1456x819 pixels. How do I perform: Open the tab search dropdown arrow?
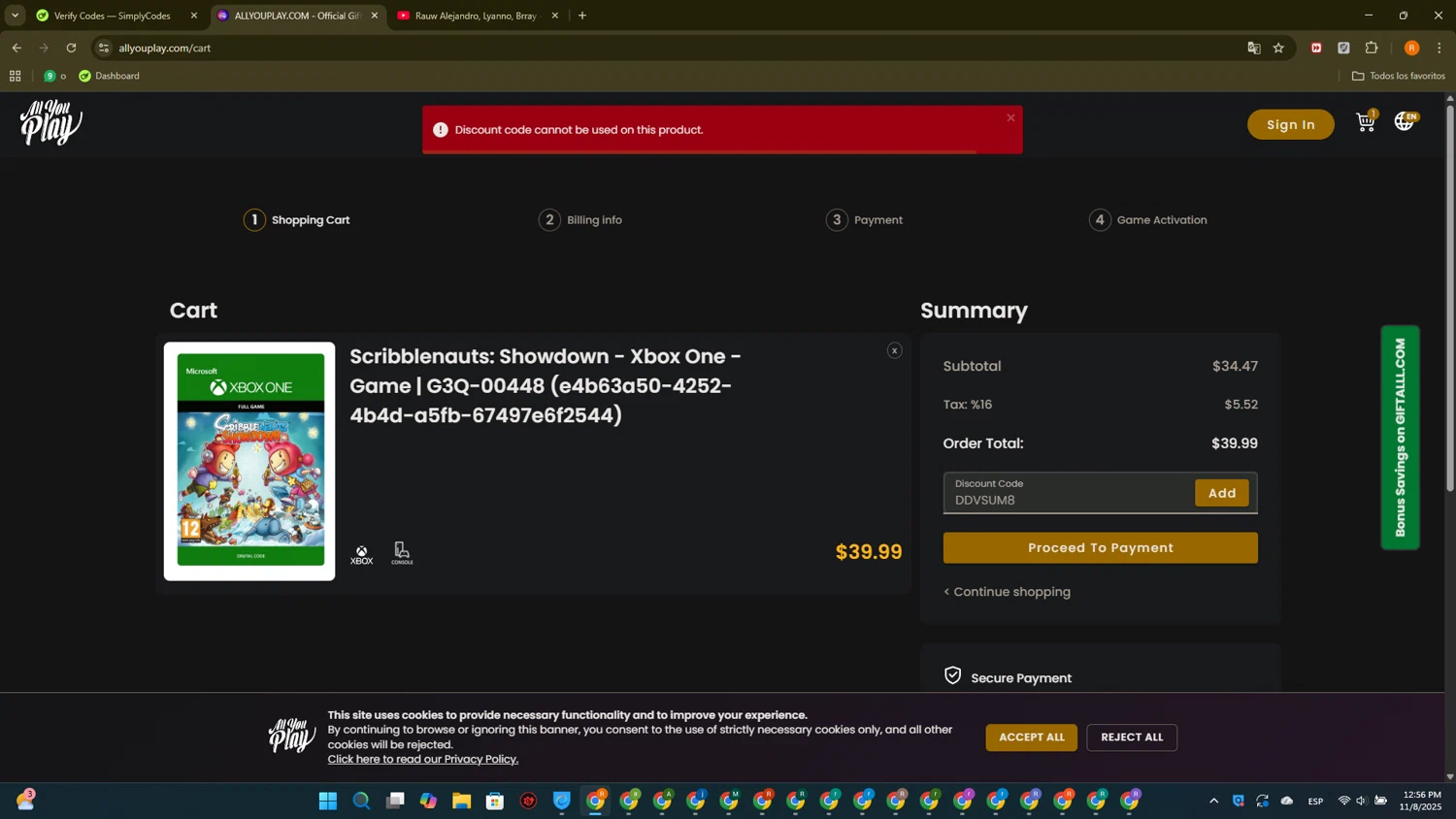pyautogui.click(x=15, y=16)
